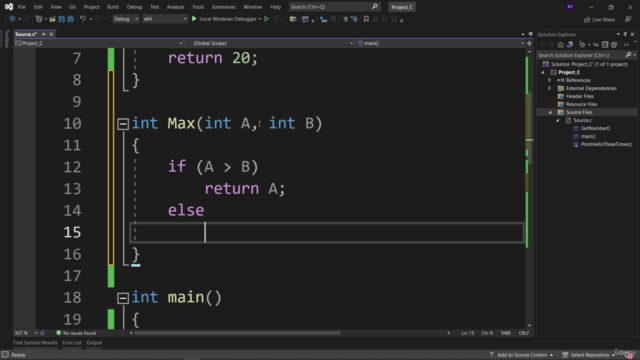
Task: Toggle auto-hide pin of Solution Explorer
Action: (625, 34)
